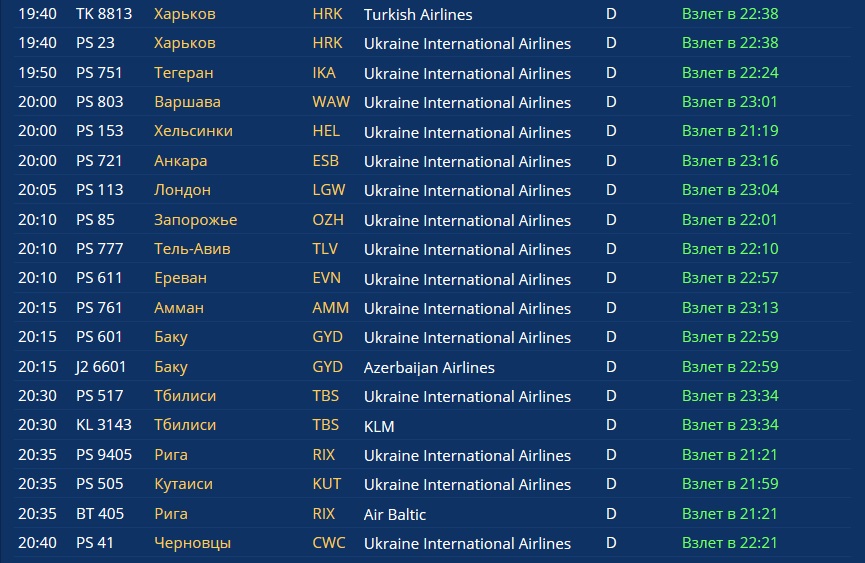Click status 'Взлет в 23:13'
The height and width of the screenshot is (563, 865).
(730, 308)
